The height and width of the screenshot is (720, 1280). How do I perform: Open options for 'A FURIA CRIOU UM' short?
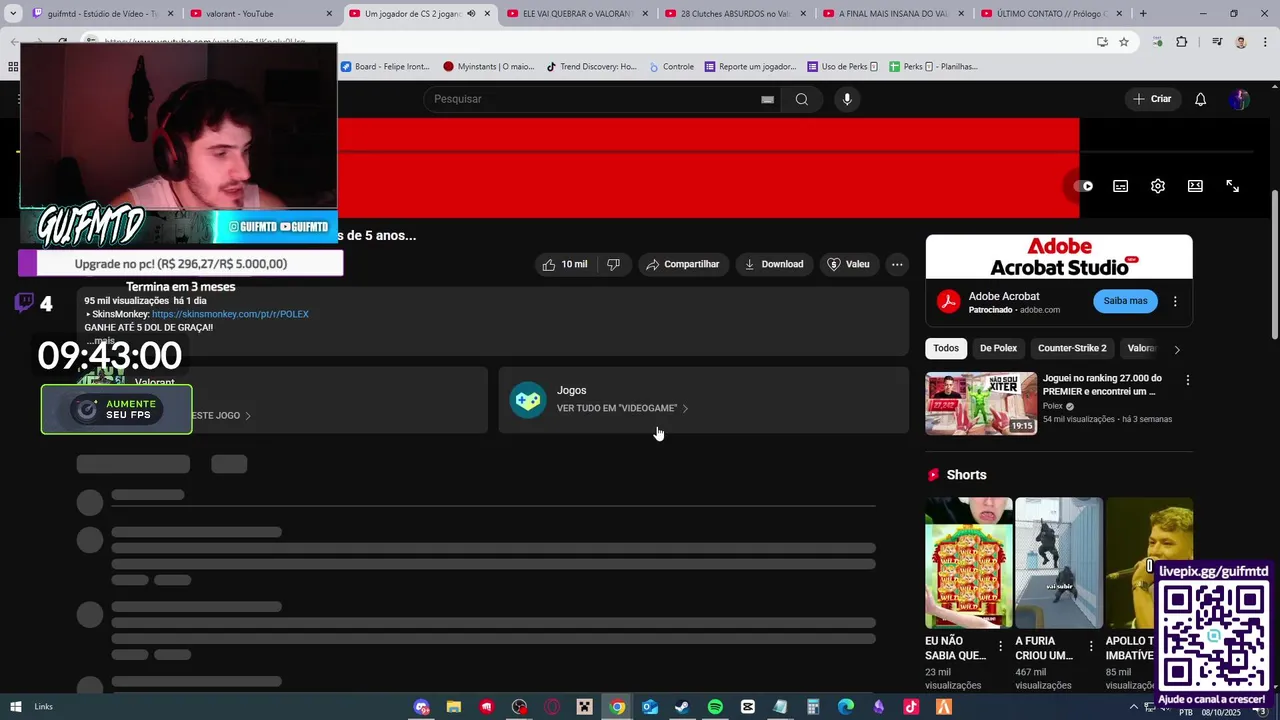coord(1090,647)
